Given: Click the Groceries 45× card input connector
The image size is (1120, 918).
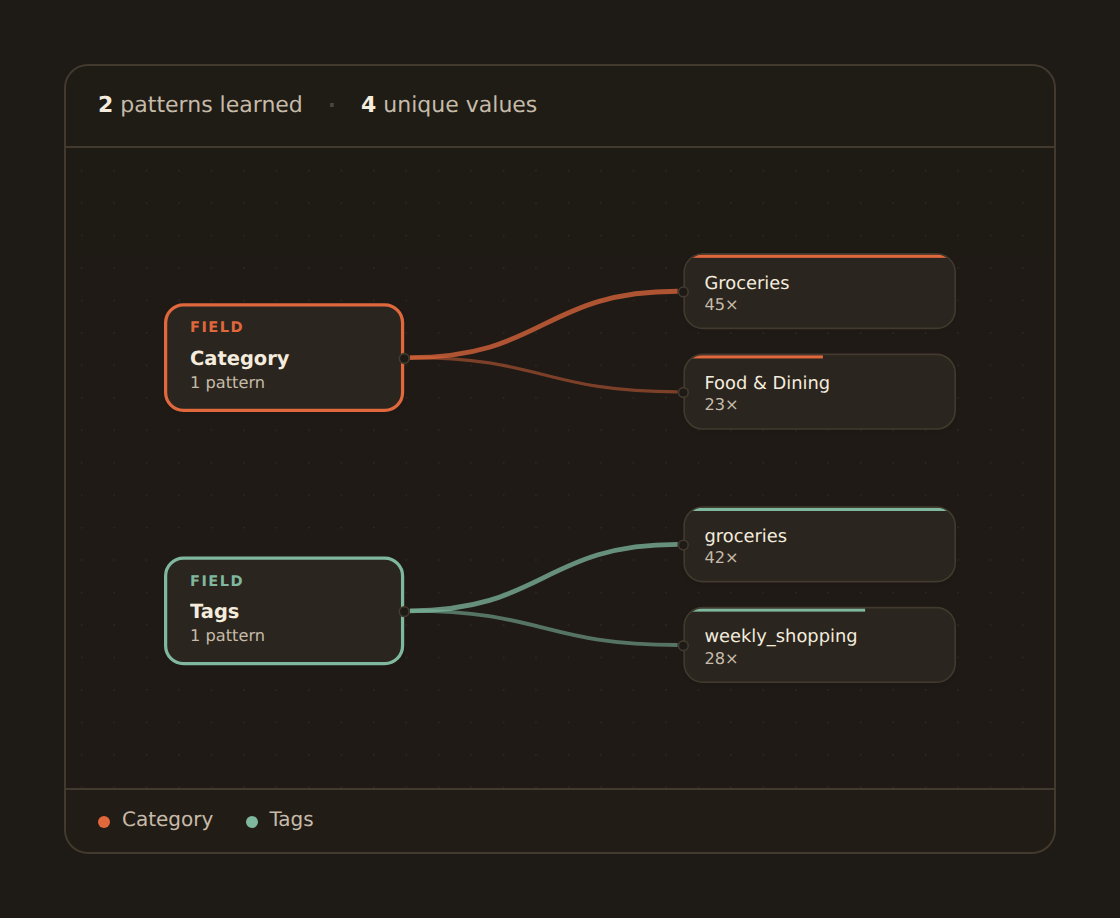Looking at the screenshot, I should point(684,291).
